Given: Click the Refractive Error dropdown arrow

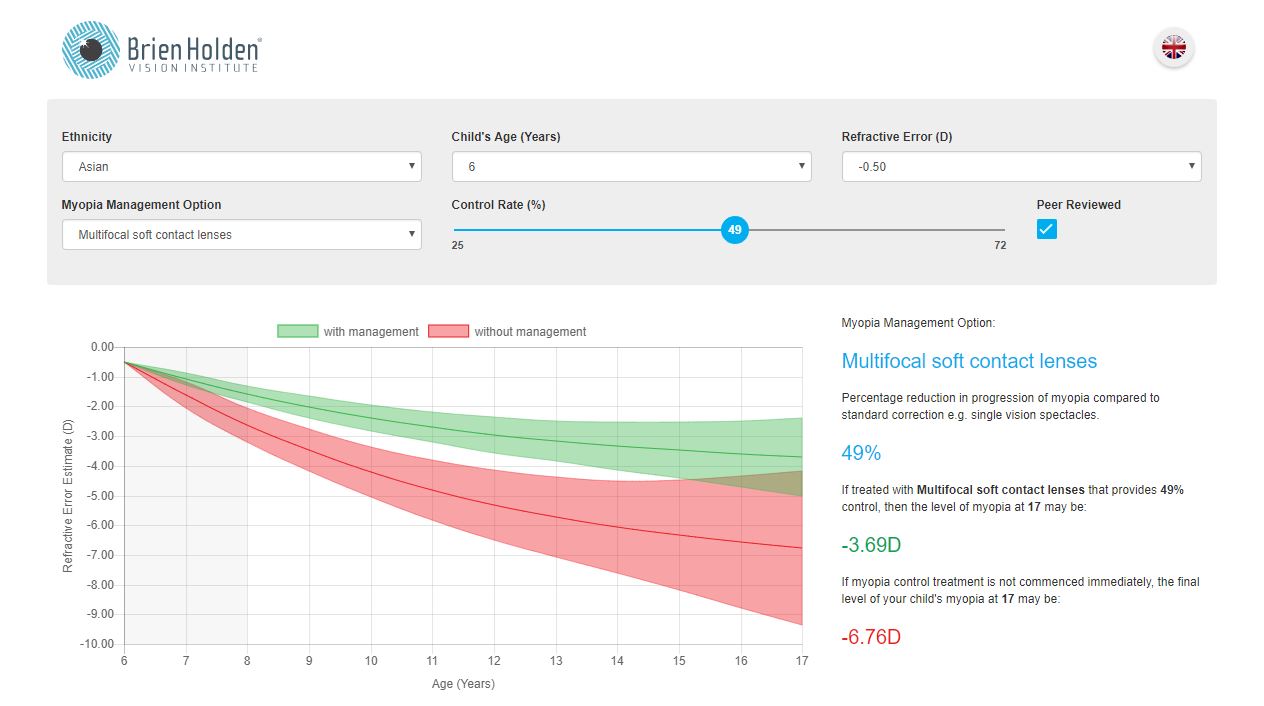Looking at the screenshot, I should [x=1191, y=166].
